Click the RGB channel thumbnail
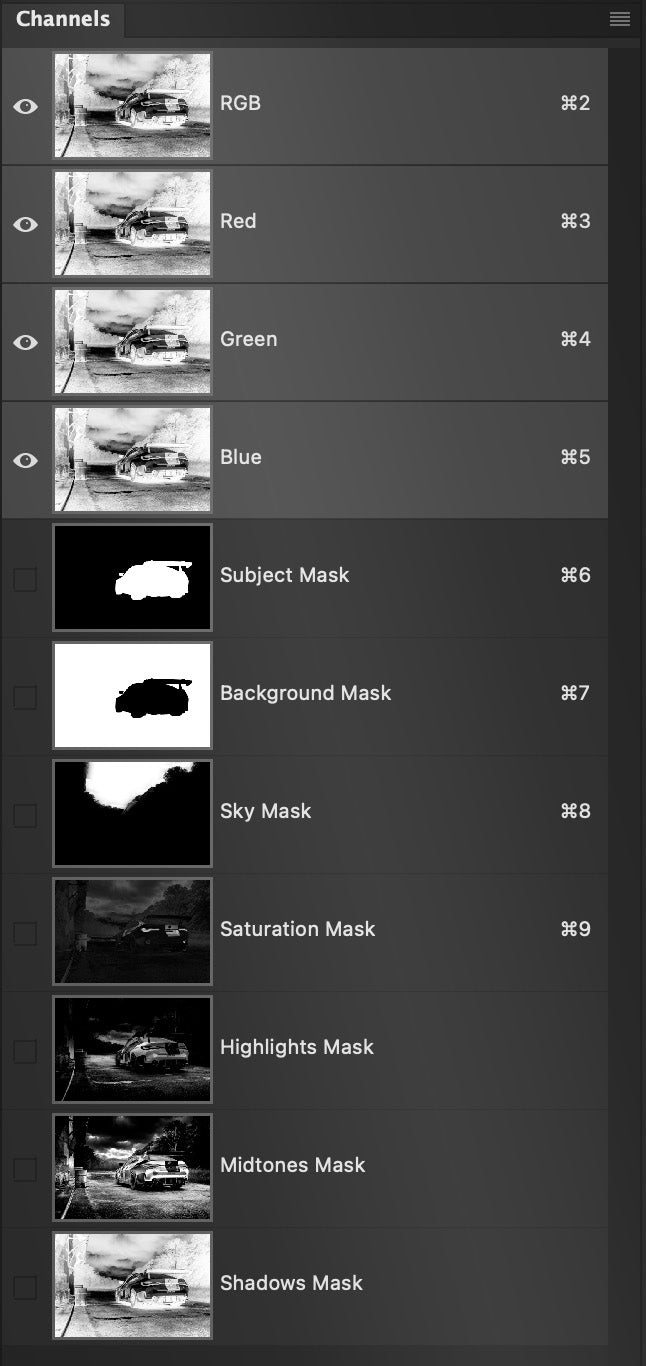The width and height of the screenshot is (646, 1366). (x=132, y=105)
